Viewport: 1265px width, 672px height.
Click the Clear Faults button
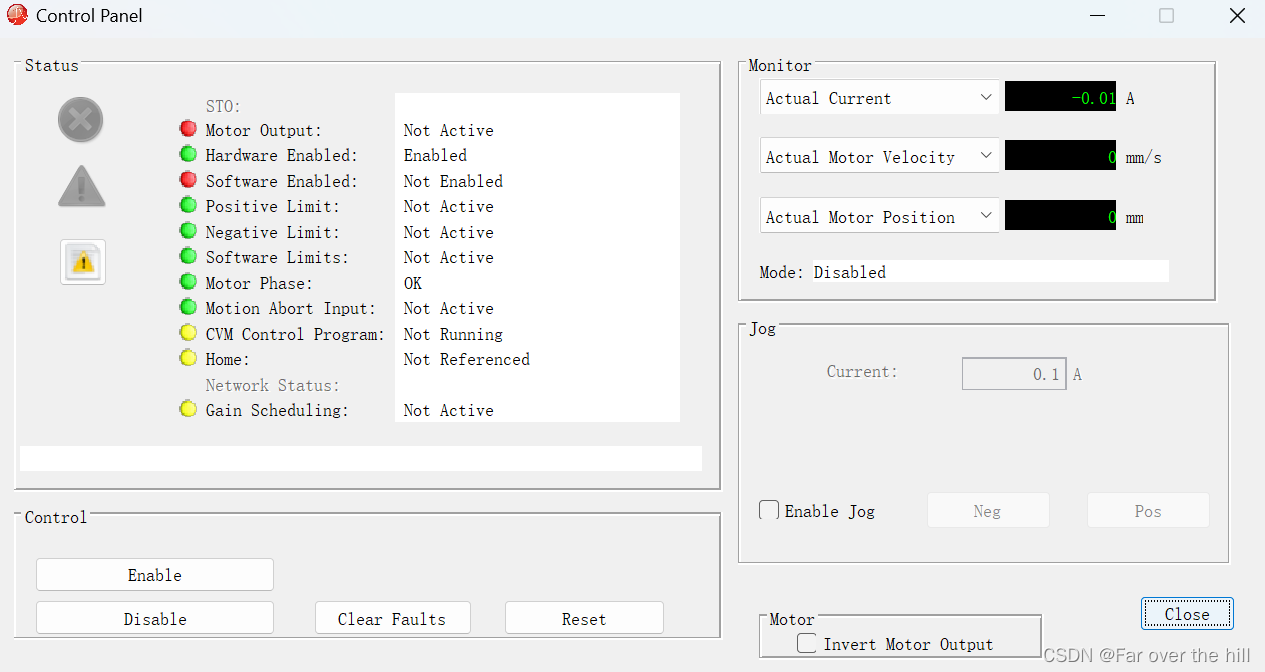(392, 618)
